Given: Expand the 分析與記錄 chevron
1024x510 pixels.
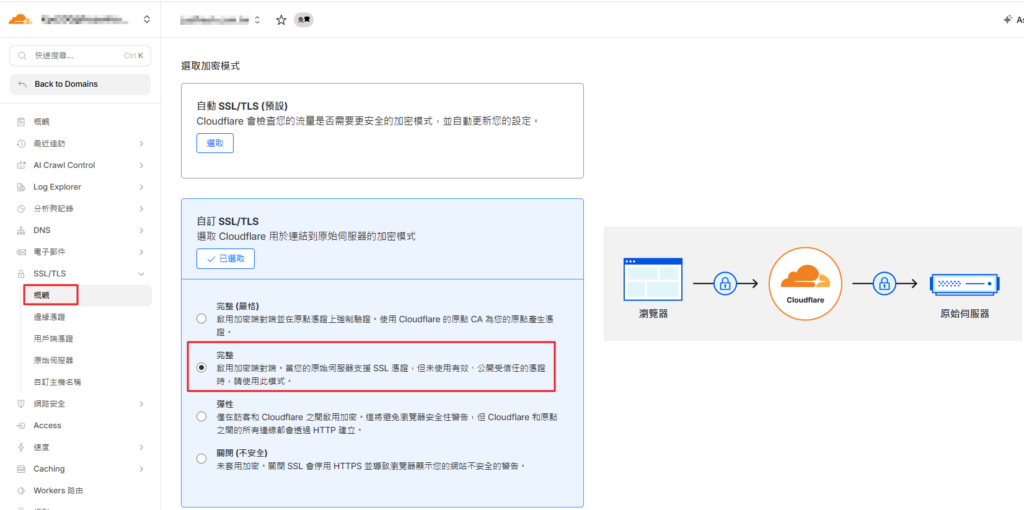Looking at the screenshot, I should (x=141, y=209).
